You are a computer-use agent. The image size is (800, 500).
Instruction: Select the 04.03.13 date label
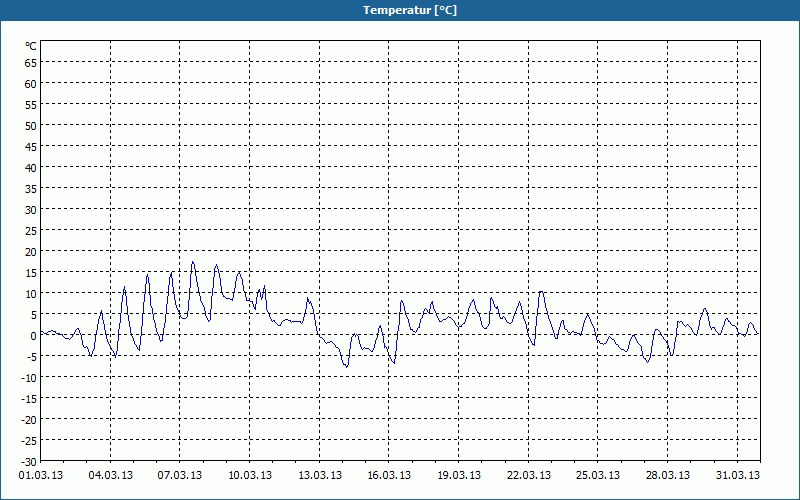110,476
